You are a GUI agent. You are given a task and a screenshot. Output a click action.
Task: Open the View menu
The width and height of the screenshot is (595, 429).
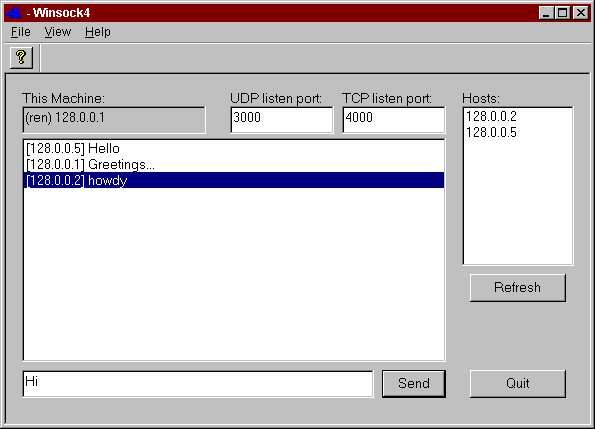point(58,32)
